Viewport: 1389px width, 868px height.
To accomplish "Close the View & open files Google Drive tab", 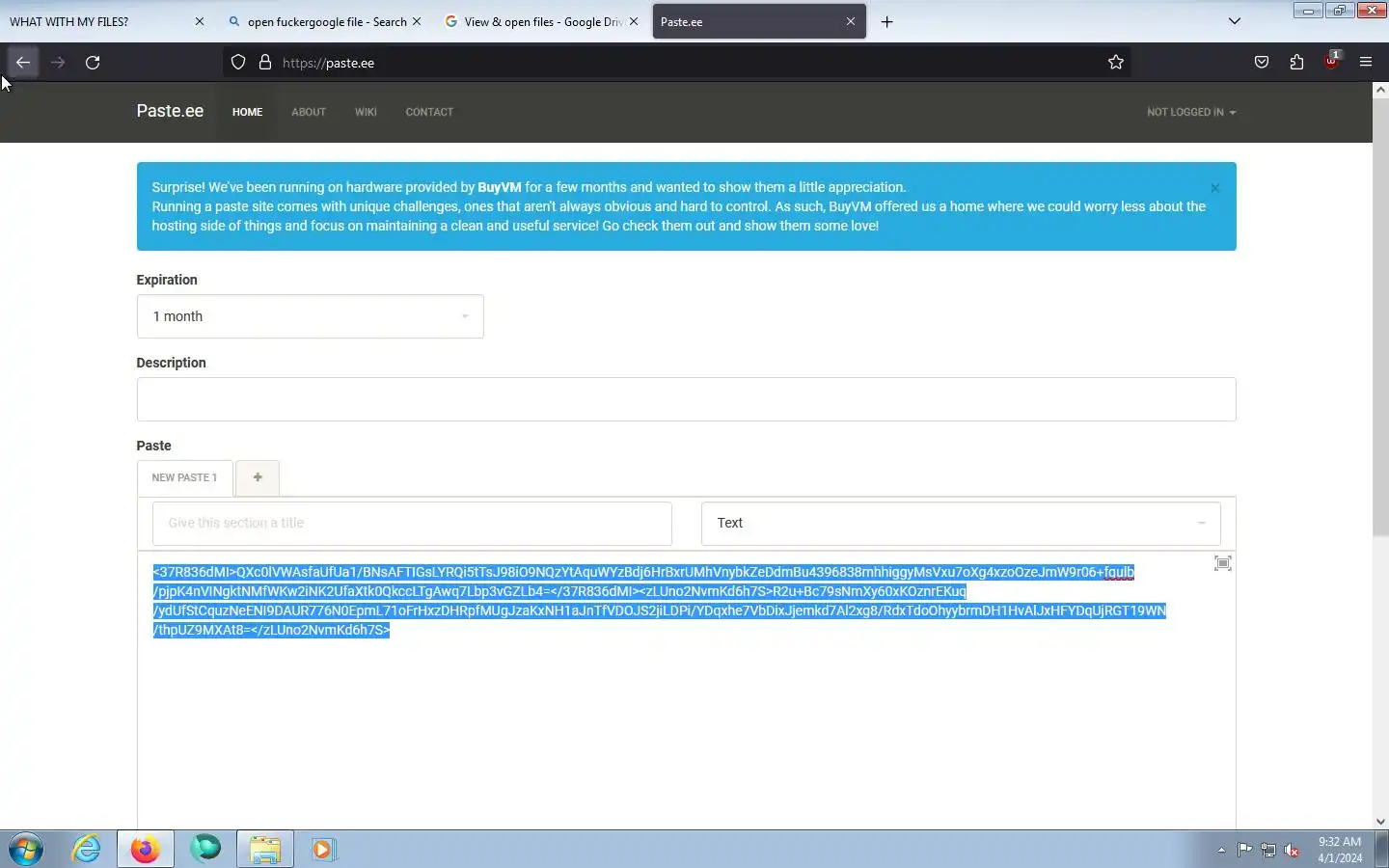I will click(634, 21).
